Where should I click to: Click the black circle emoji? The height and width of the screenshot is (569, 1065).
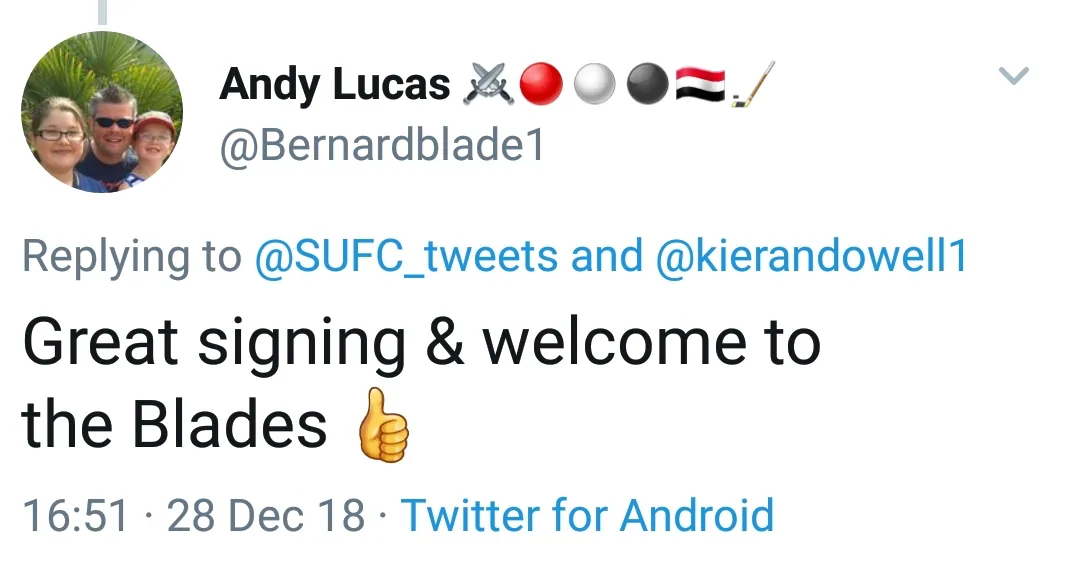tap(648, 86)
